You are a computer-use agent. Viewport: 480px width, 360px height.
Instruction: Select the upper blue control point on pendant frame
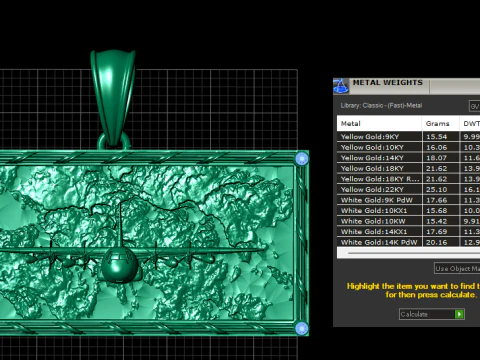click(302, 159)
